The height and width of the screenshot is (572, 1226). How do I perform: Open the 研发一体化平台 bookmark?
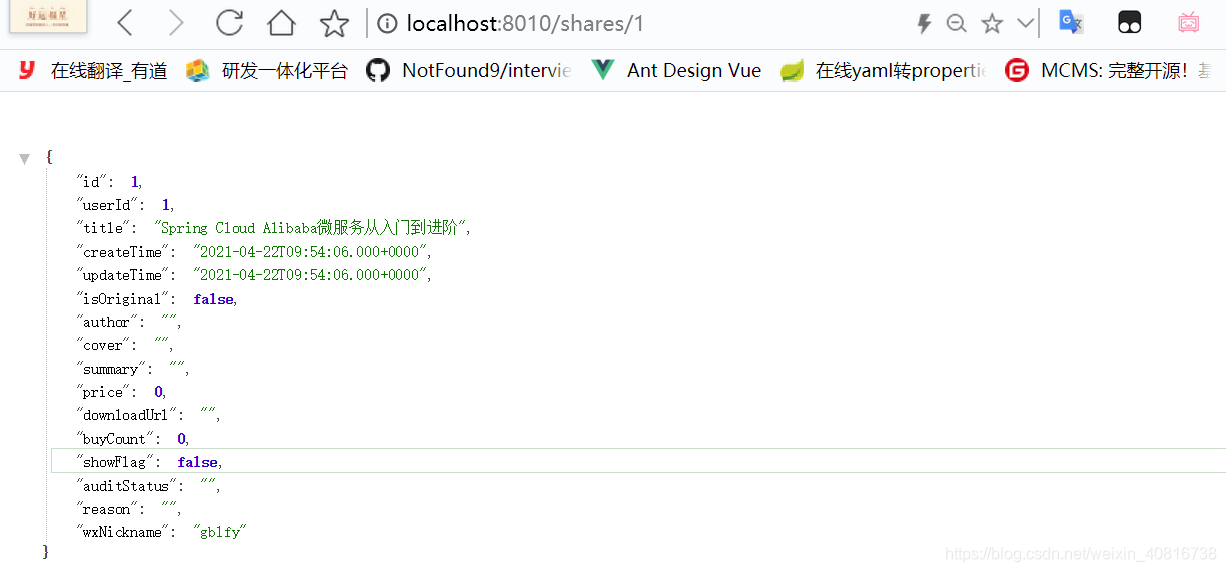tap(267, 70)
